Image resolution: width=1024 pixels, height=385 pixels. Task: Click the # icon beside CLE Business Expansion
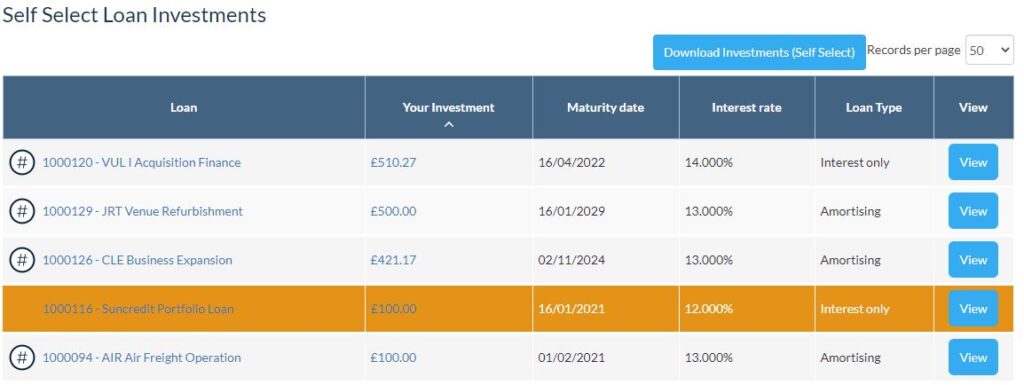(22, 260)
